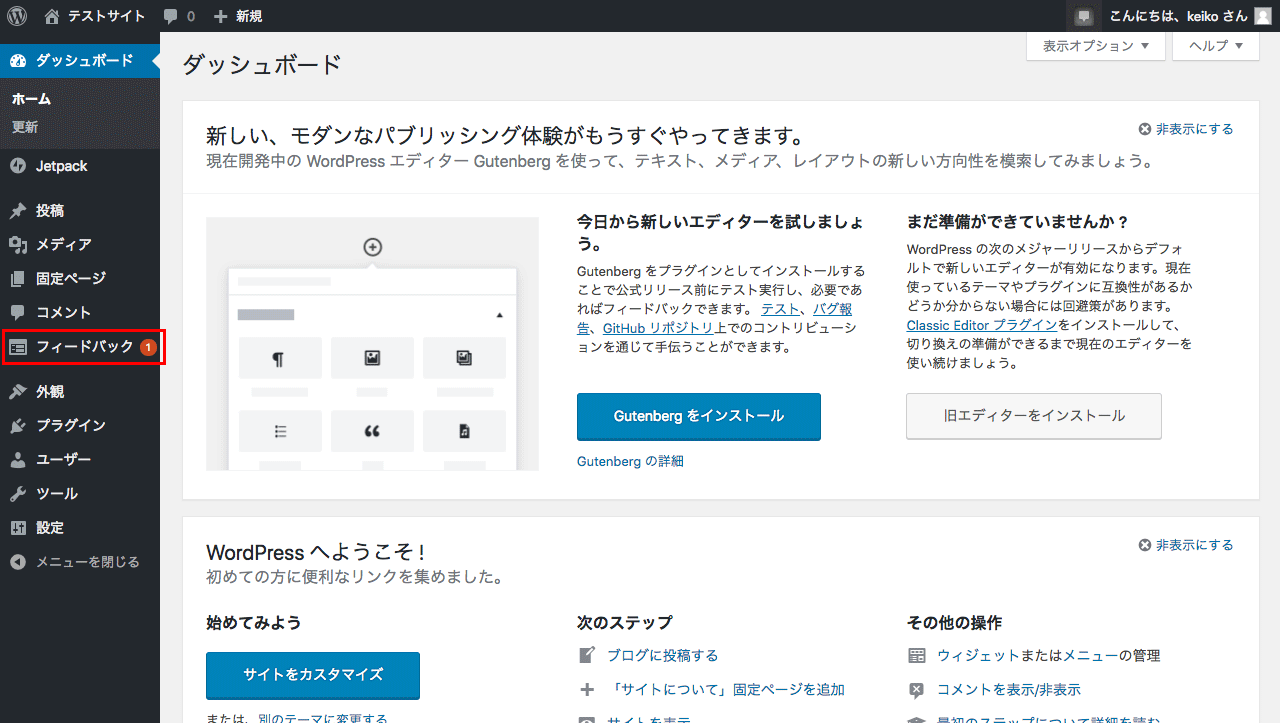Click the 旧エディターをインストール button

(1034, 416)
